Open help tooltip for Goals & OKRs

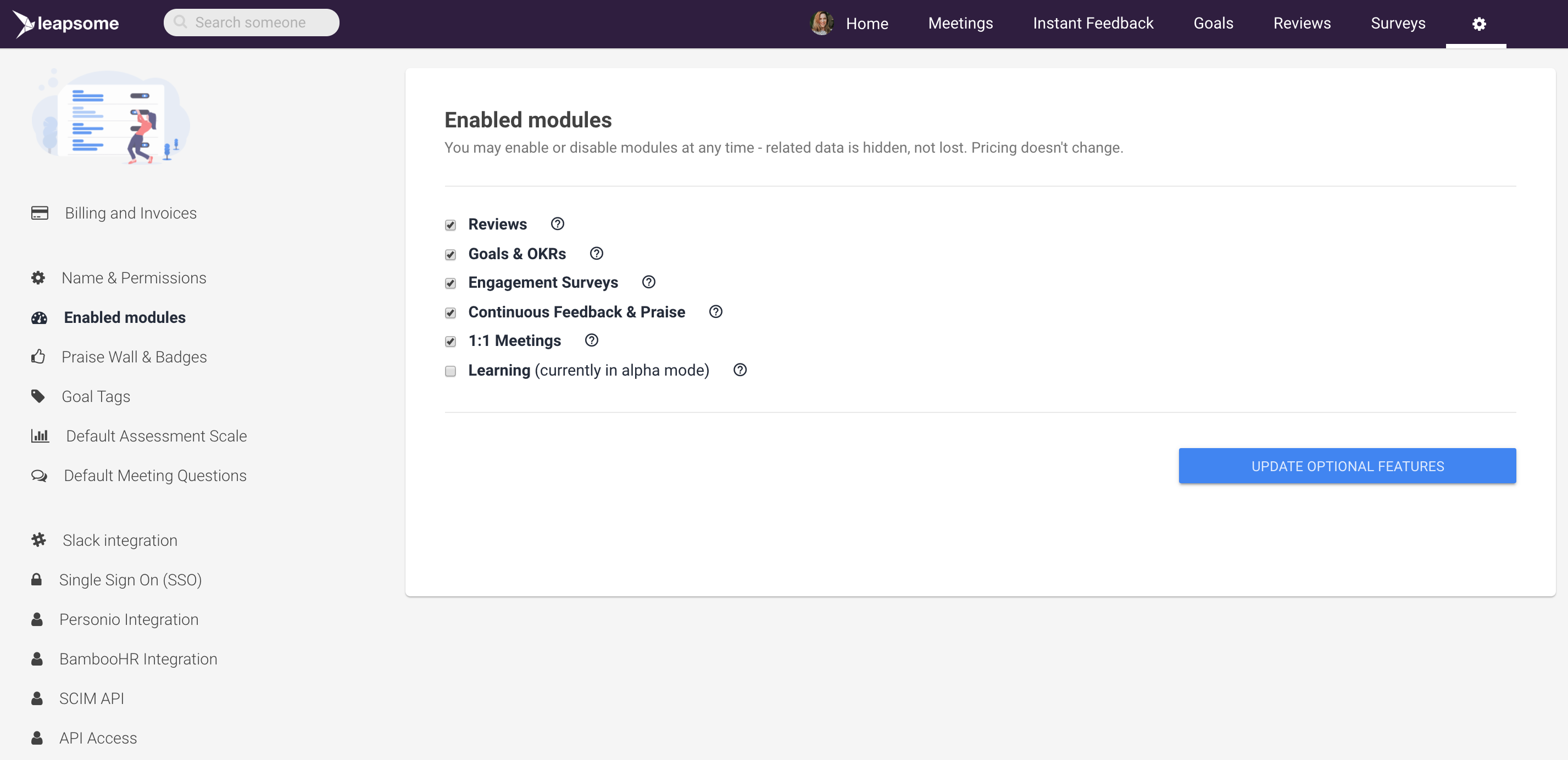click(597, 253)
